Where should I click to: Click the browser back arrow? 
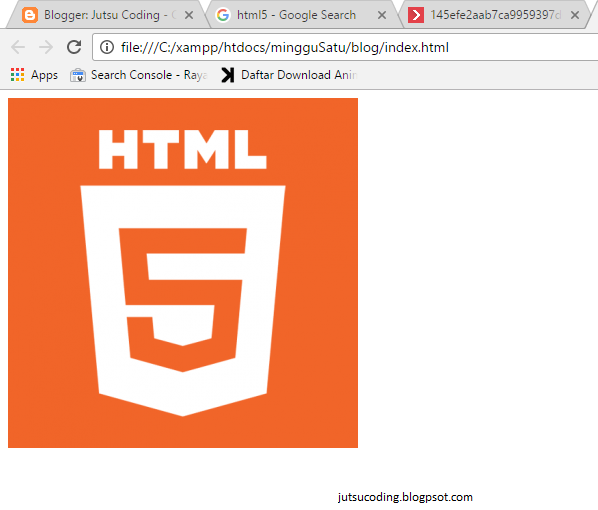point(18,47)
